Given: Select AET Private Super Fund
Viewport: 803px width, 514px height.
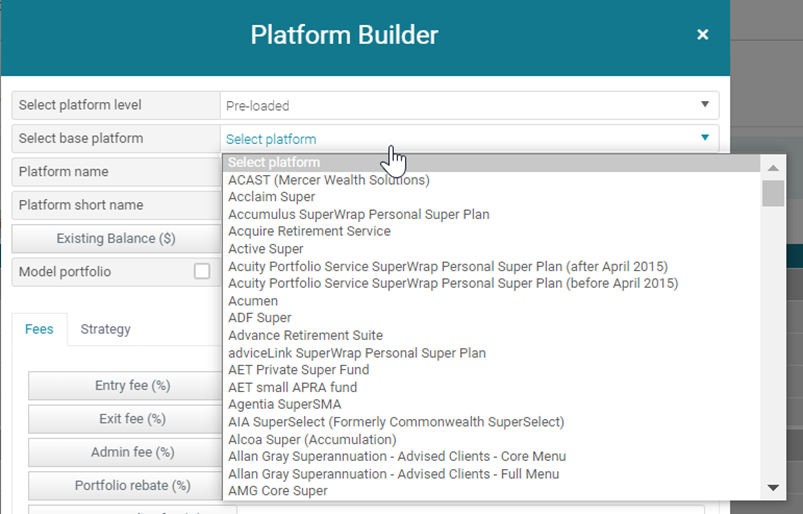Looking at the screenshot, I should 492,370.
